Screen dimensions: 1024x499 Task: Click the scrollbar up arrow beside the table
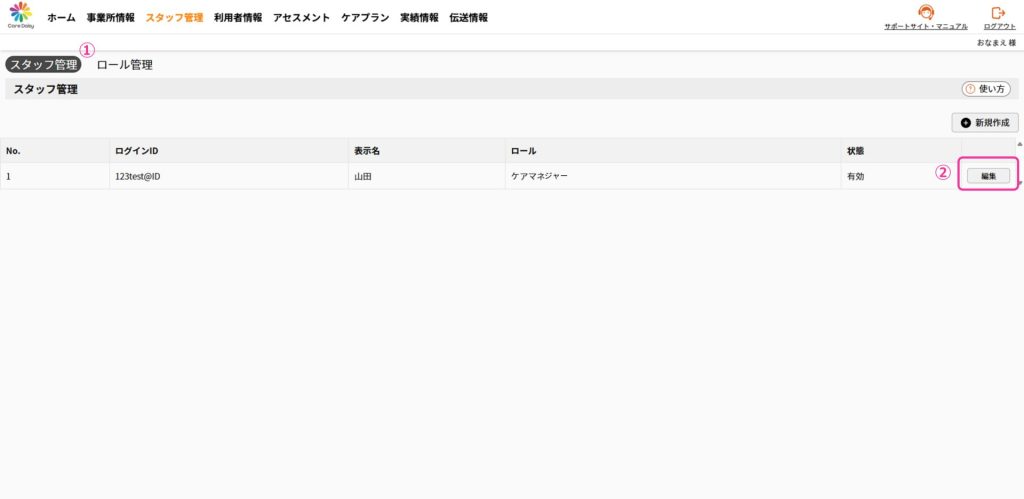pyautogui.click(x=1019, y=144)
